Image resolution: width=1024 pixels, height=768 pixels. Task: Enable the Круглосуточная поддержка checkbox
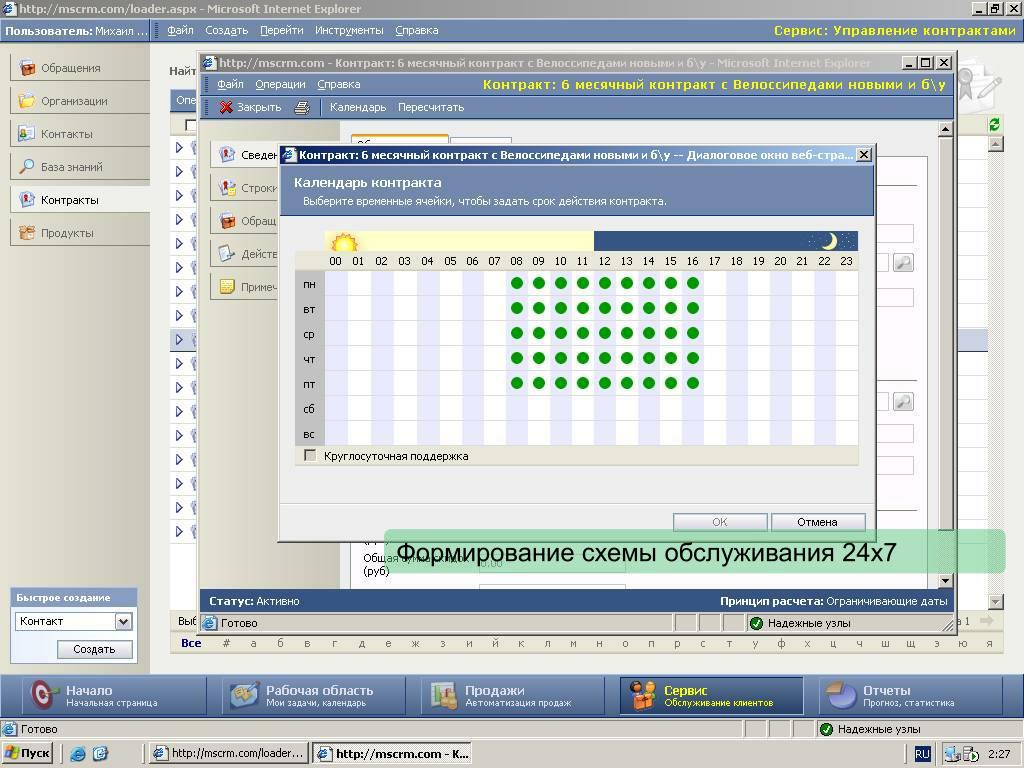click(x=310, y=455)
